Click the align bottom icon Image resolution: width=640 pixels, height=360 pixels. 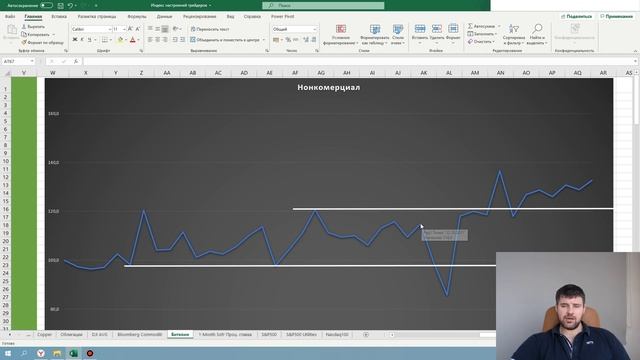(x=165, y=29)
